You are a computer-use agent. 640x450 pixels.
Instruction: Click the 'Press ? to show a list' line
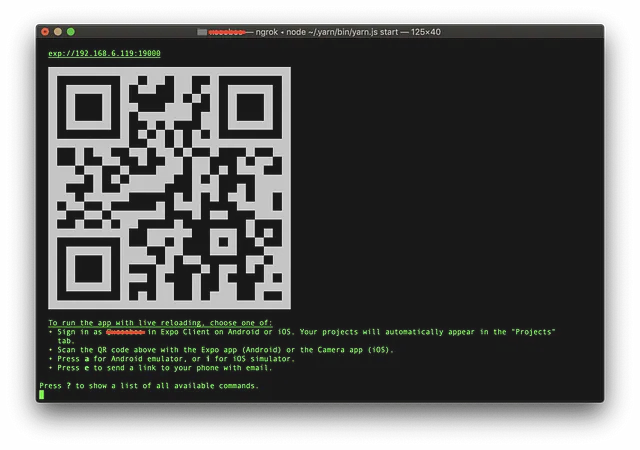(148, 385)
